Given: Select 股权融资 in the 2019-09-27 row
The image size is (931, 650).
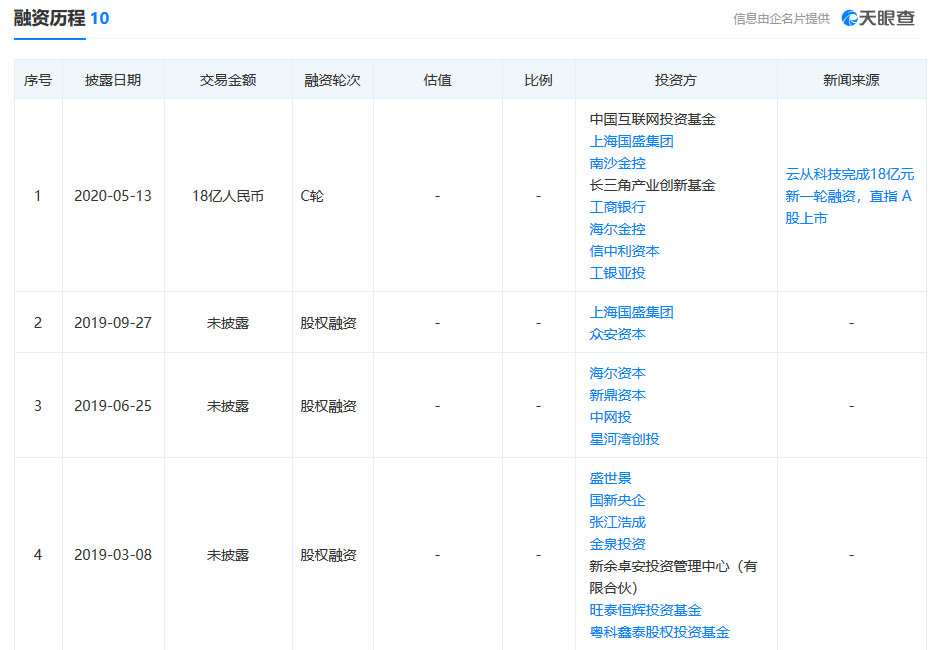Looking at the screenshot, I should point(328,323).
